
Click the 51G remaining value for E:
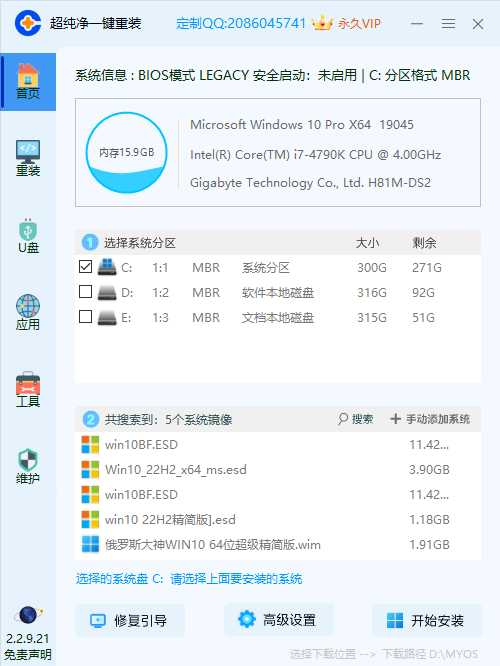coord(423,318)
